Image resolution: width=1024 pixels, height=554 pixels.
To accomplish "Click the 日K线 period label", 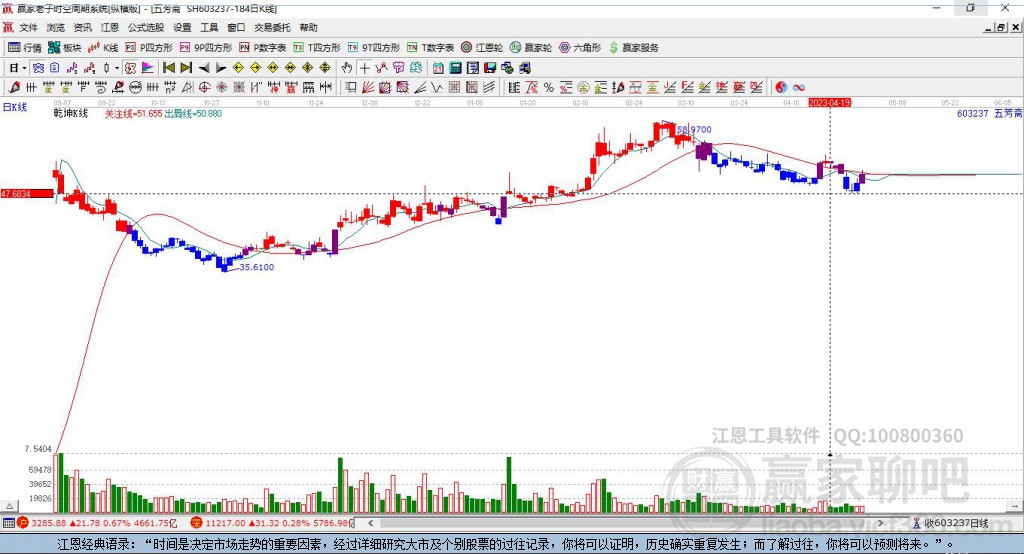I will coord(15,107).
